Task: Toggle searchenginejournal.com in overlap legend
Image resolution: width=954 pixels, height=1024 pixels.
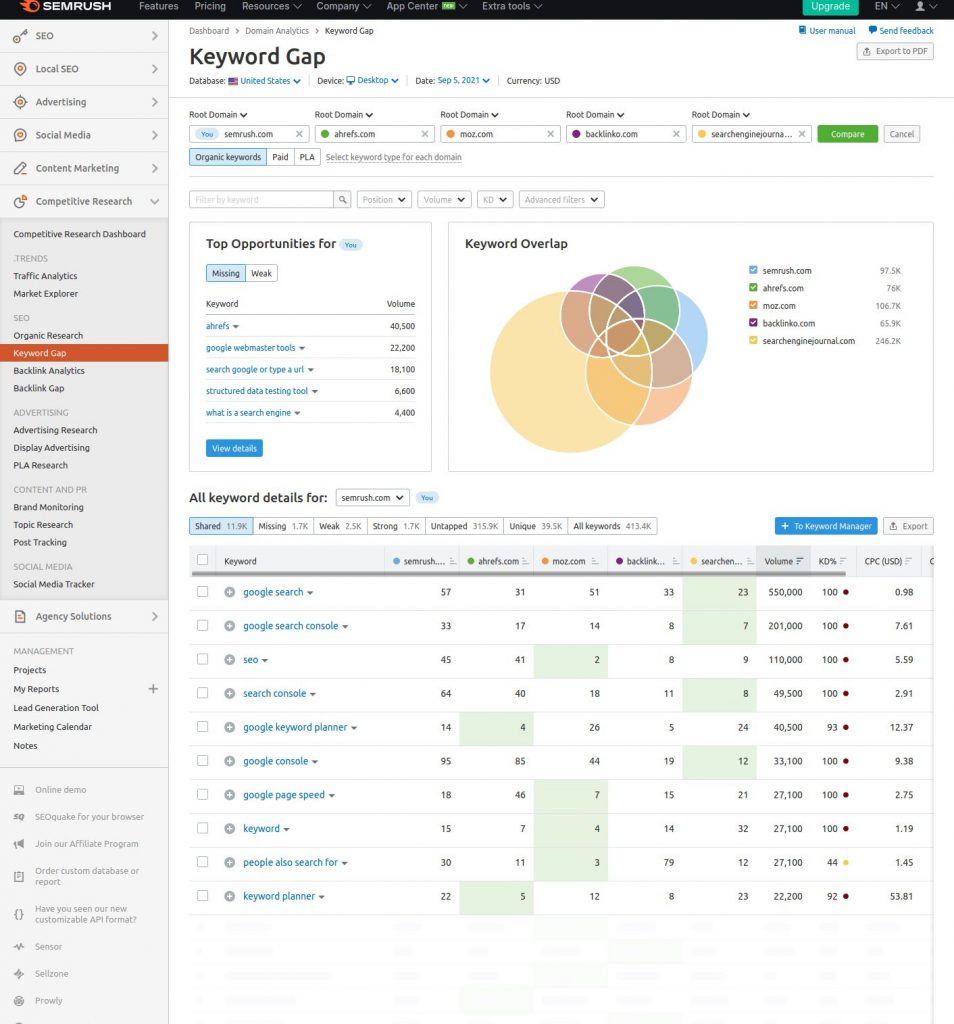Action: pos(753,341)
